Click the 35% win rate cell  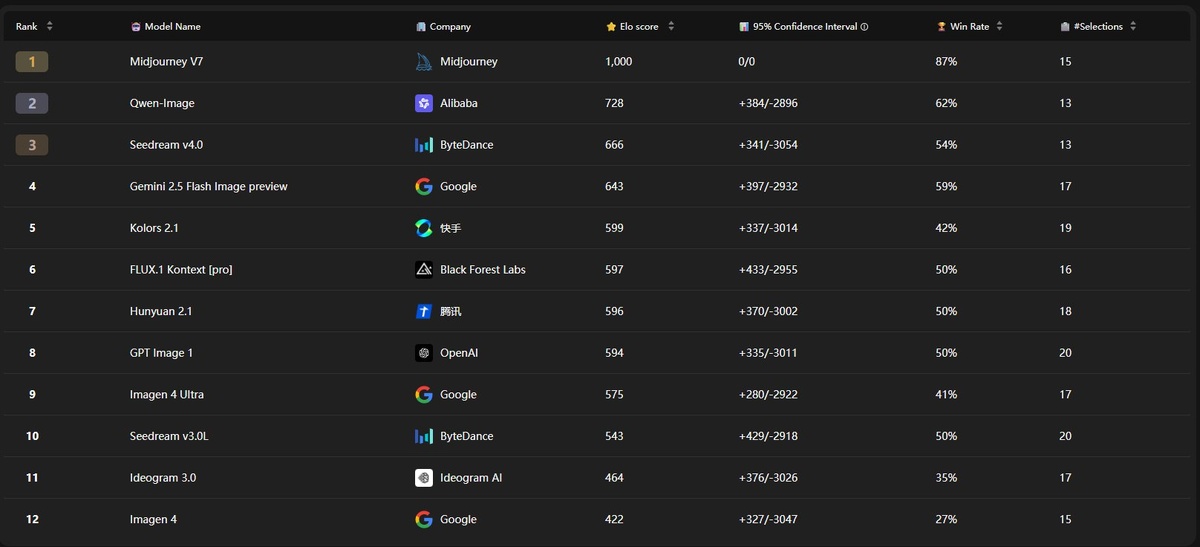tap(946, 478)
